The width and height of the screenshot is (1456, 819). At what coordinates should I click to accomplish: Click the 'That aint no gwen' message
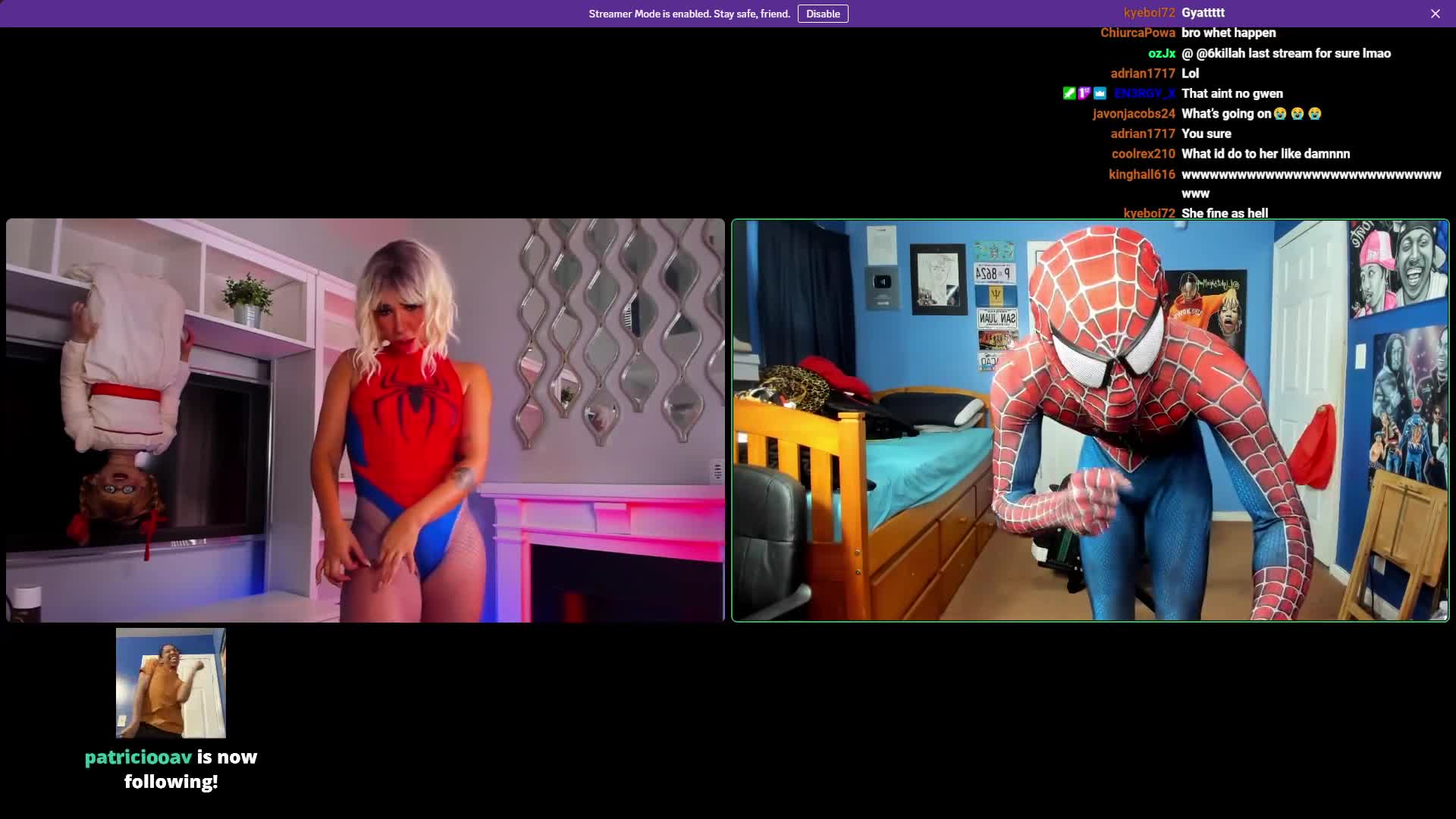click(1232, 93)
